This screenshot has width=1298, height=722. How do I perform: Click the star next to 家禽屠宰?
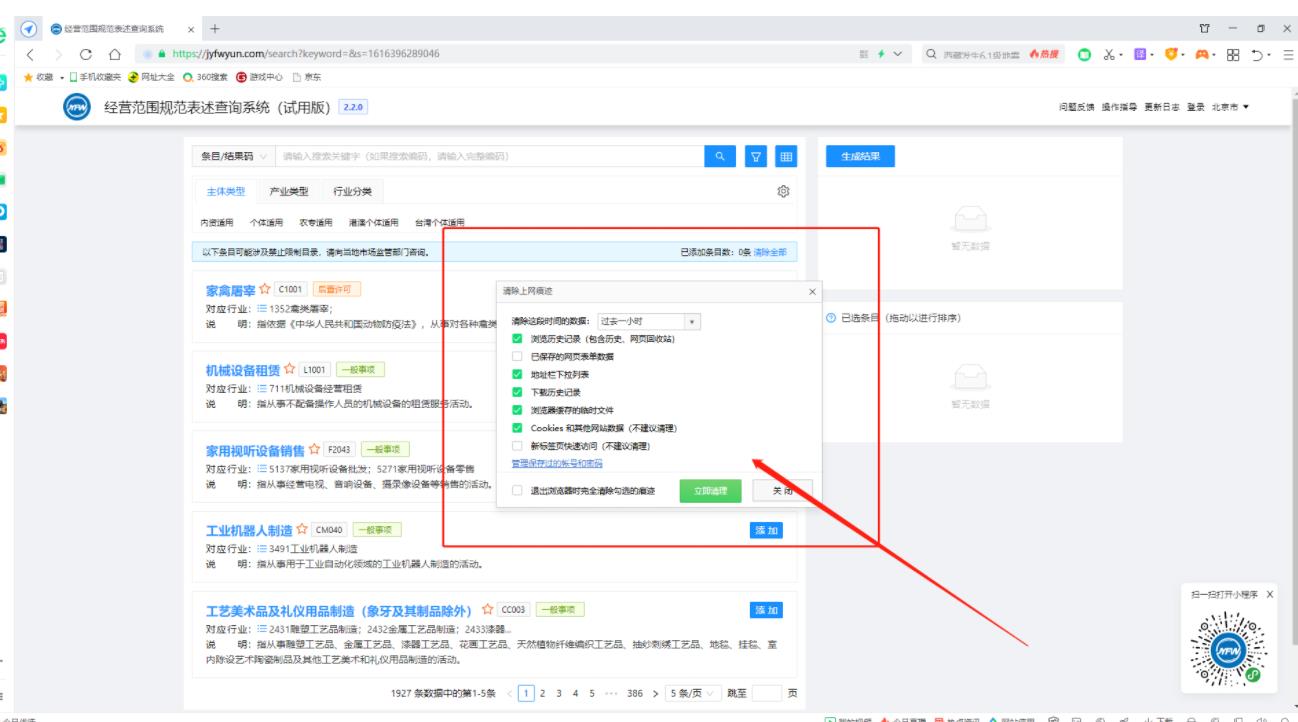(x=265, y=290)
